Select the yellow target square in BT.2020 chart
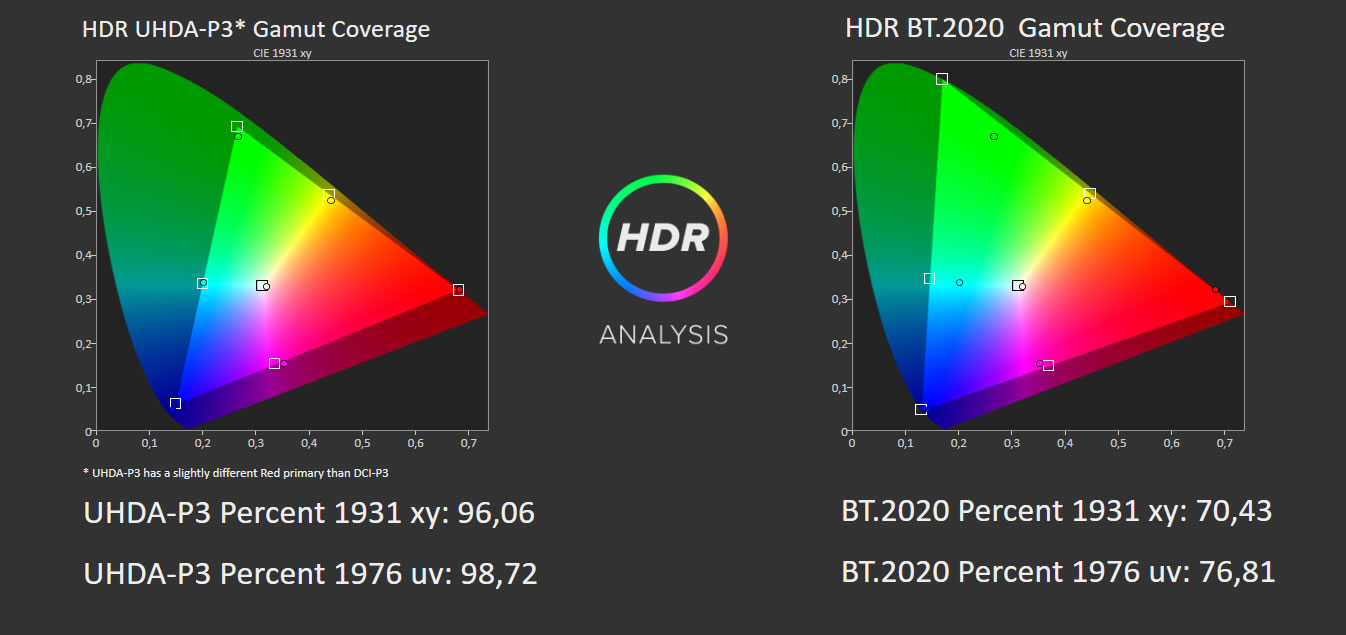 (1090, 193)
